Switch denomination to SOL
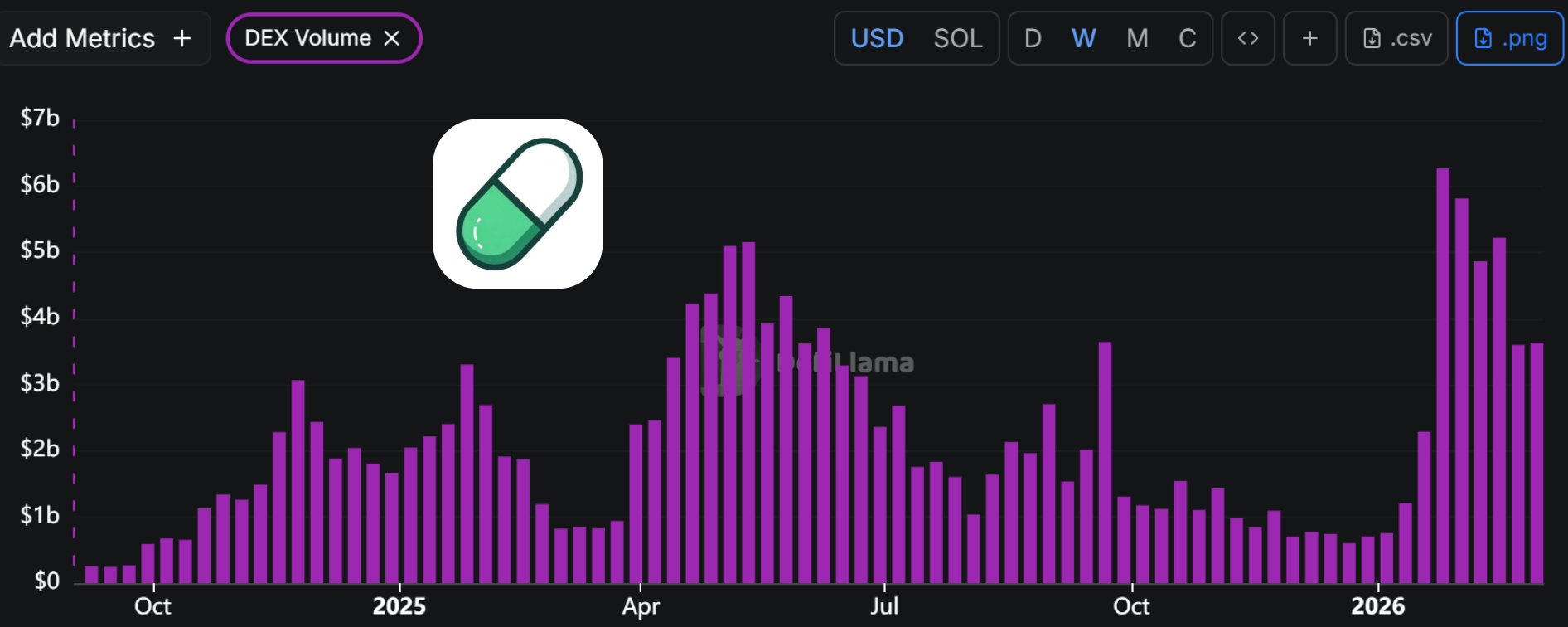1568x627 pixels. point(957,38)
